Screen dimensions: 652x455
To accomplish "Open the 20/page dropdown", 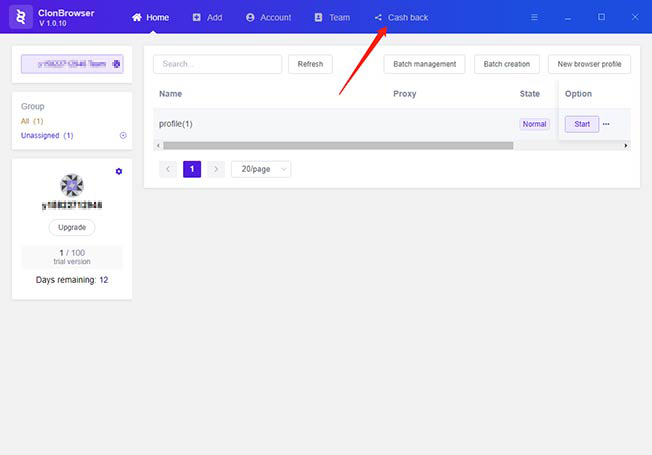I will click(261, 169).
